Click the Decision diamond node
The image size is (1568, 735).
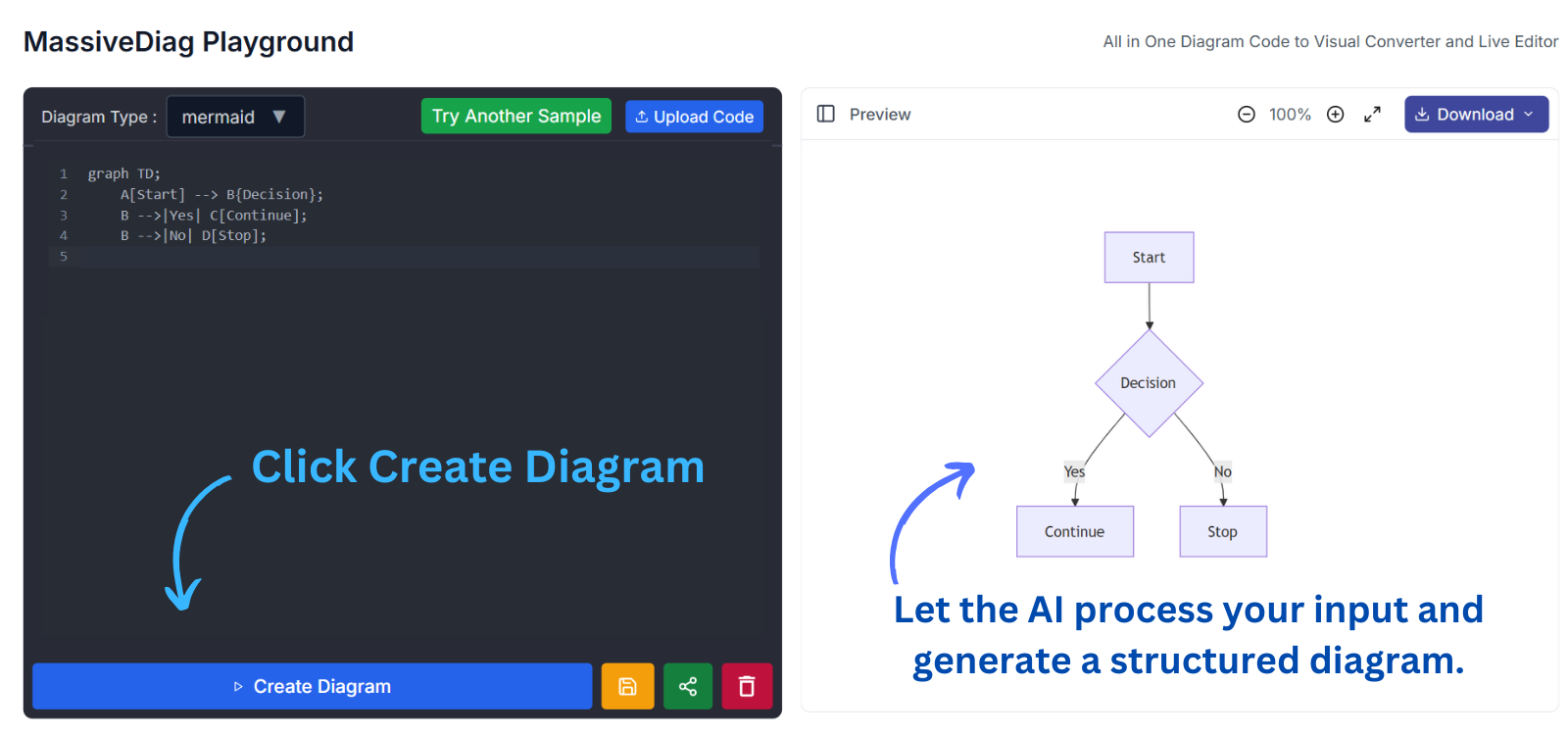pos(1149,383)
